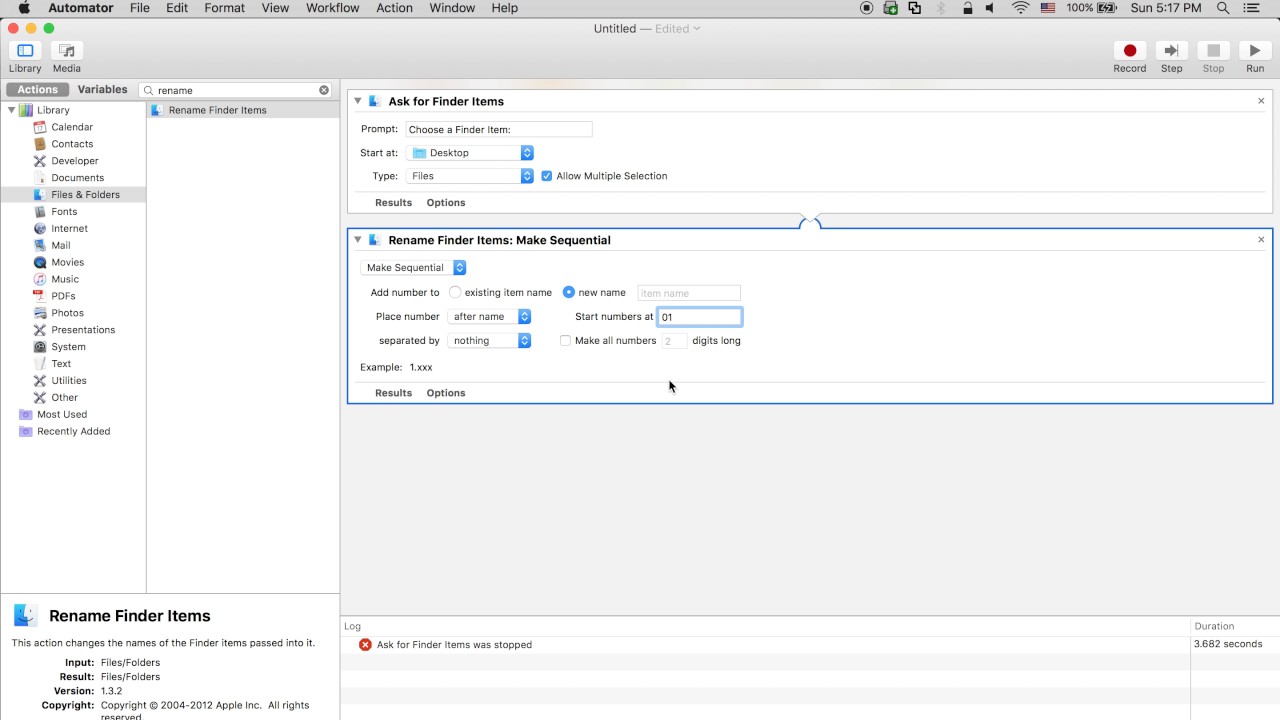The width and height of the screenshot is (1280, 720).
Task: Click the Prompt text field
Action: click(x=499, y=130)
